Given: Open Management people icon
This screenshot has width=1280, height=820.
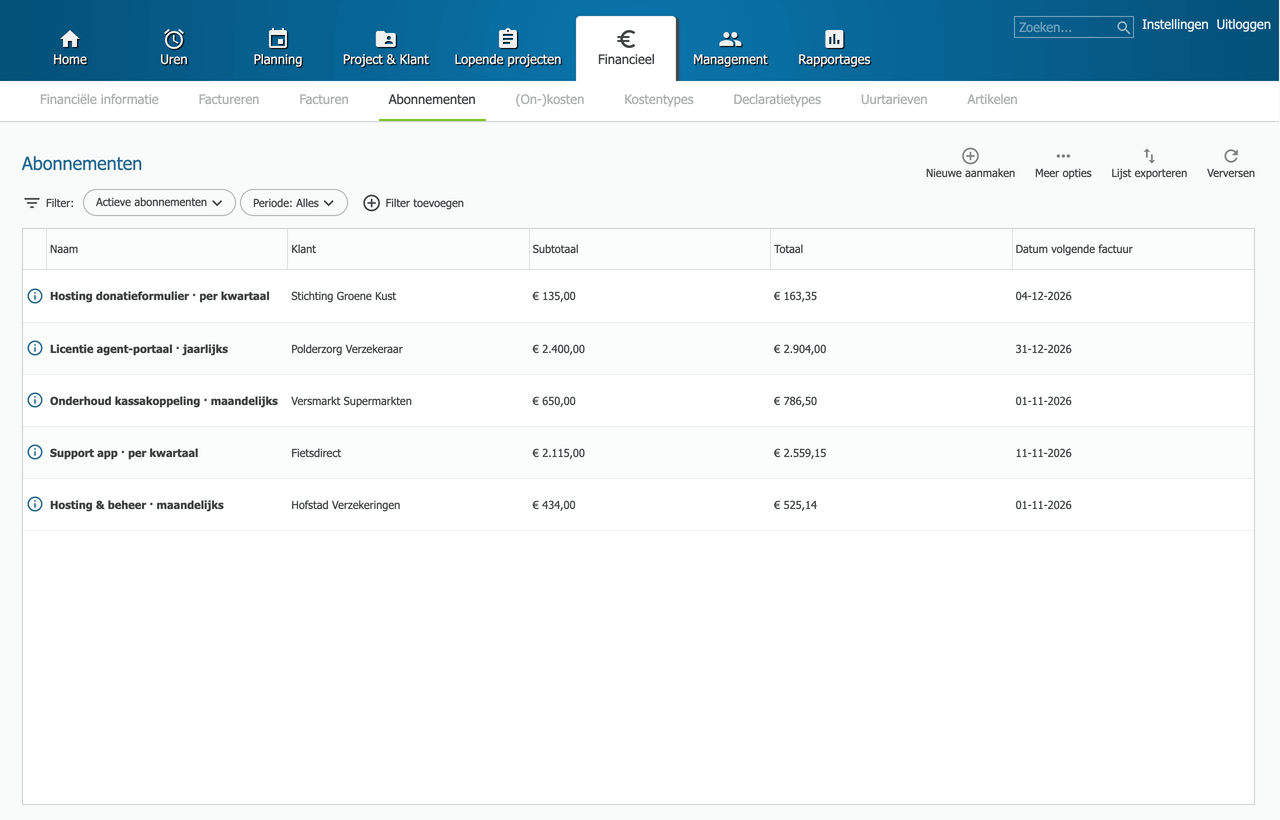Looking at the screenshot, I should [x=730, y=39].
